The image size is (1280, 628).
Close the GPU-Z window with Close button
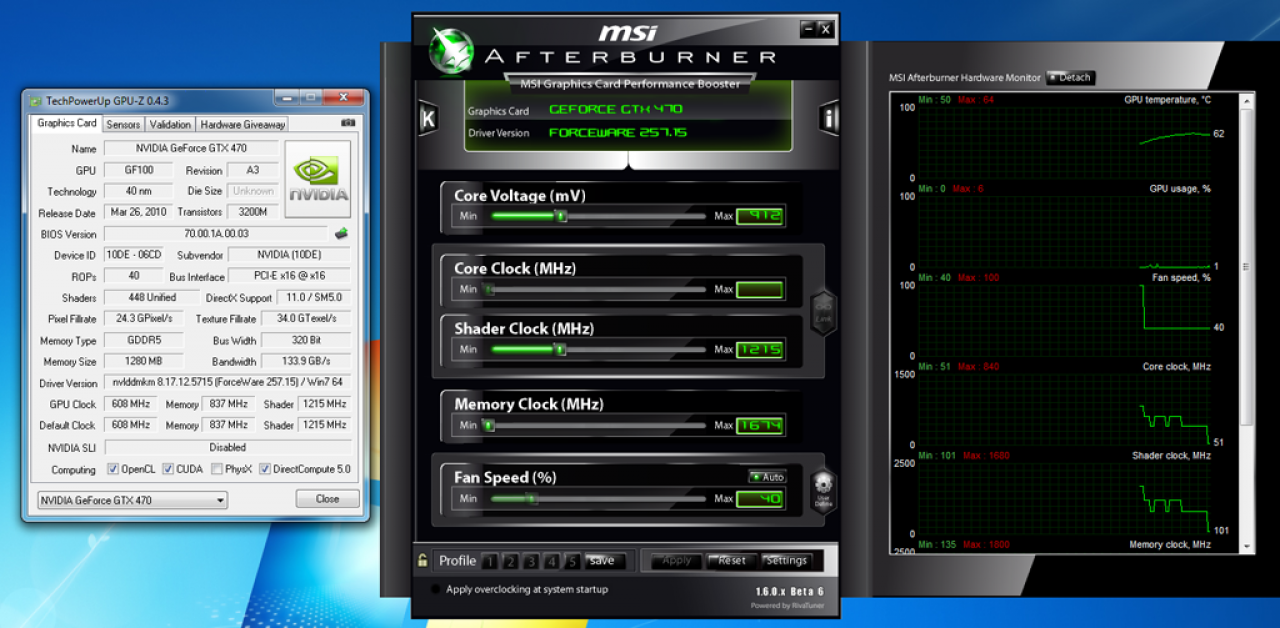tap(327, 499)
